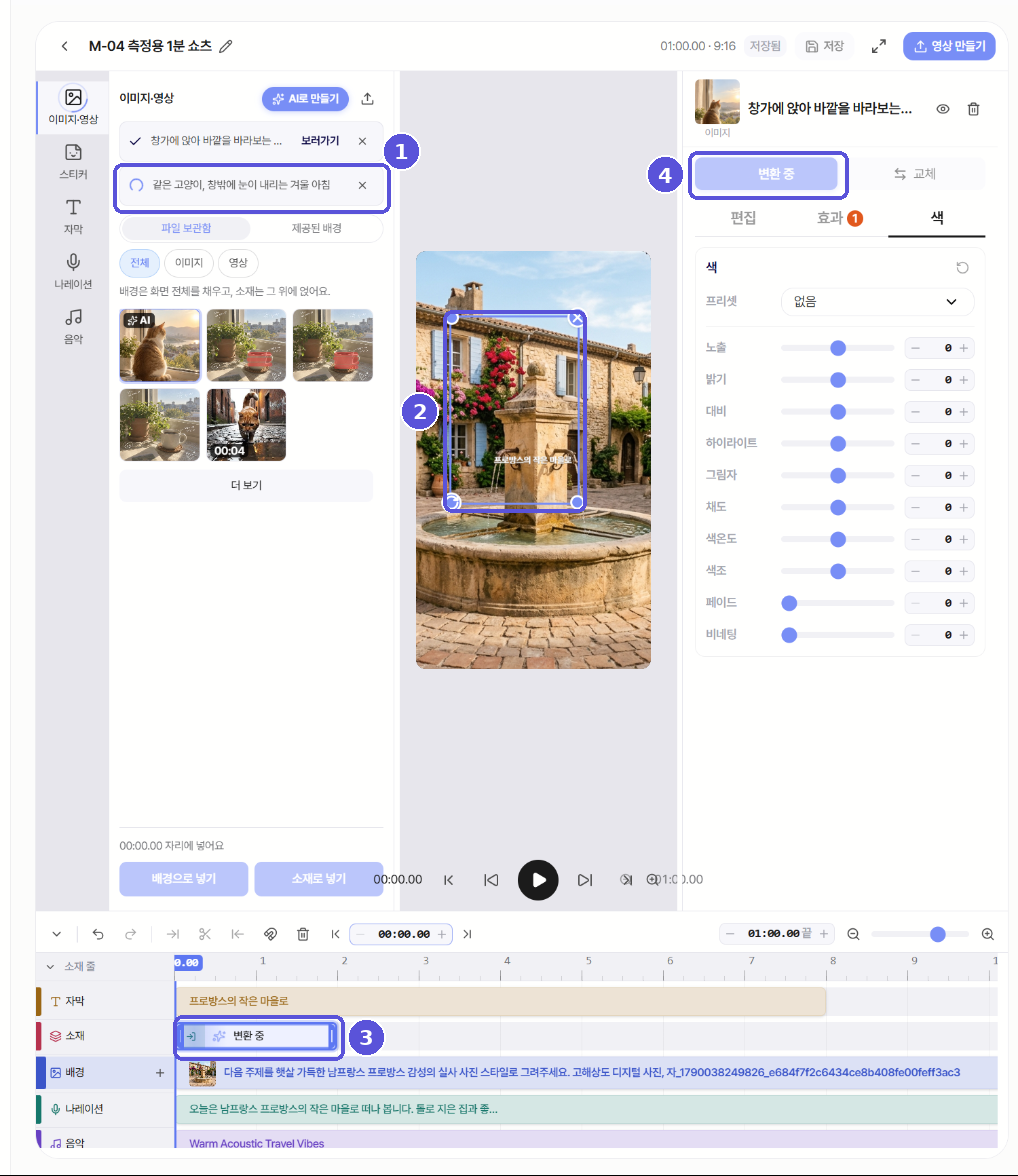This screenshot has height=1176, width=1018.
Task: Toggle visibility eye icon for the image
Action: pos(943,109)
